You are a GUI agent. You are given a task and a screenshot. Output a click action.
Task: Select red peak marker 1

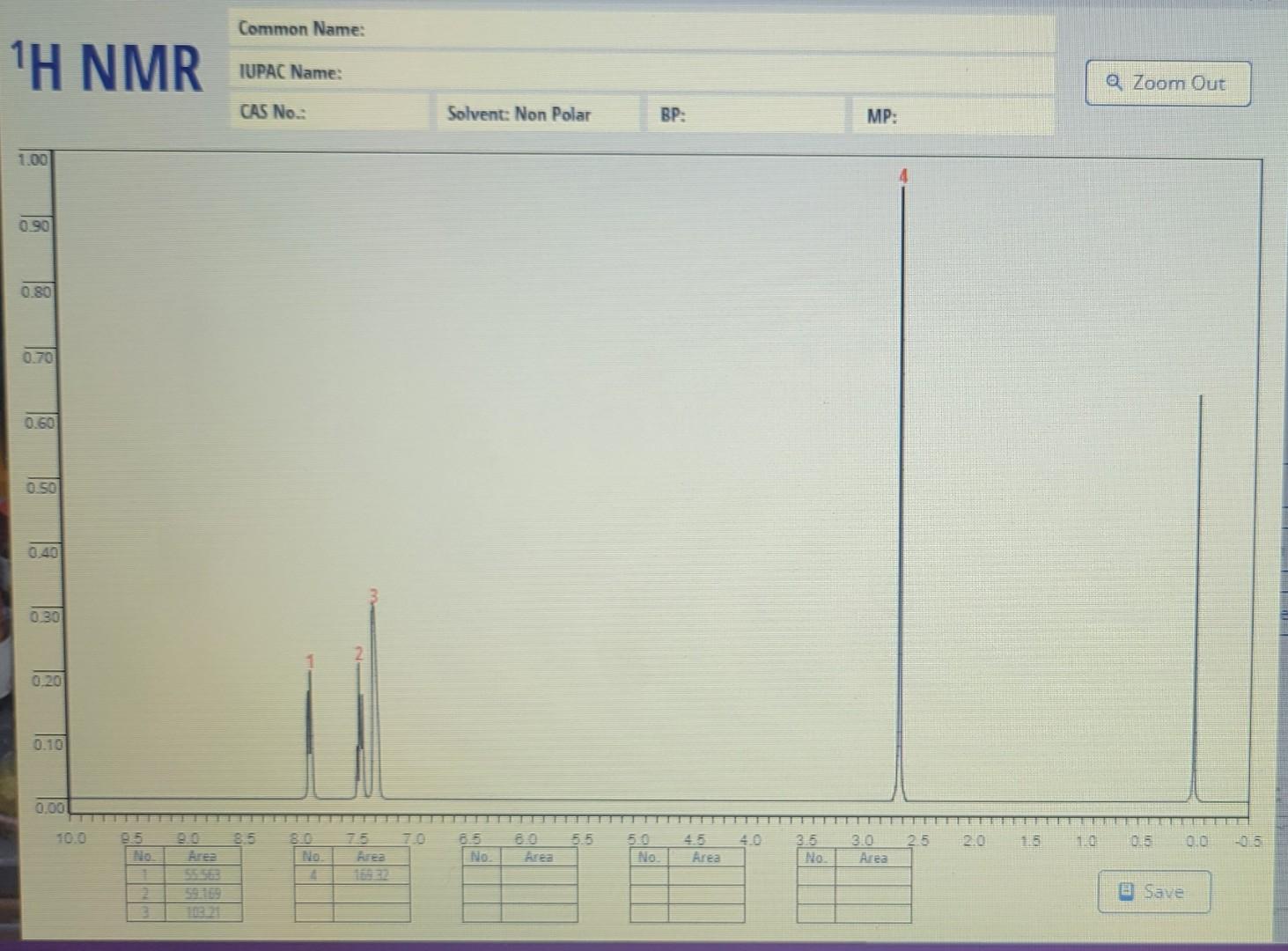(x=310, y=660)
